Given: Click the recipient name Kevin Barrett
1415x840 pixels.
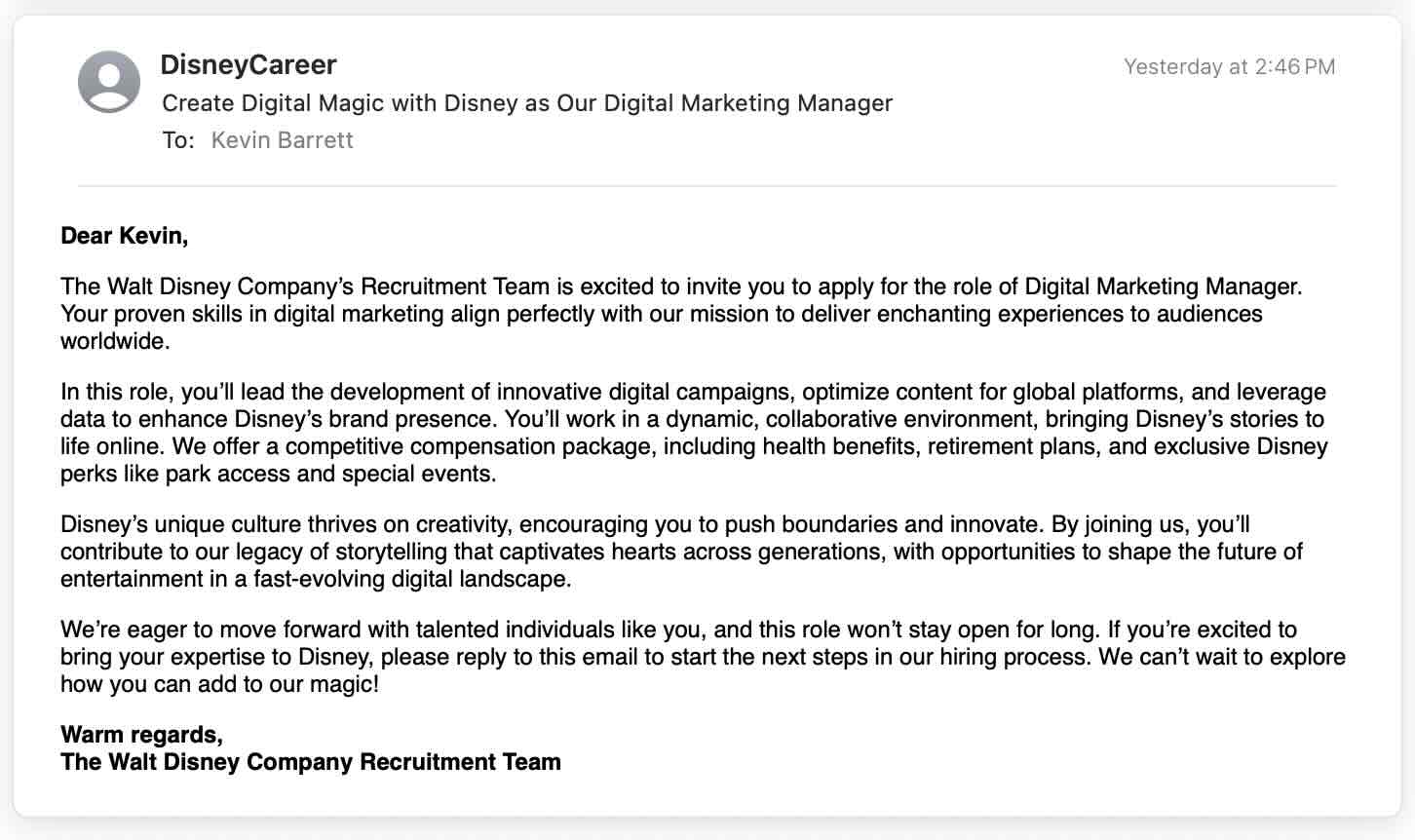Looking at the screenshot, I should coord(282,140).
